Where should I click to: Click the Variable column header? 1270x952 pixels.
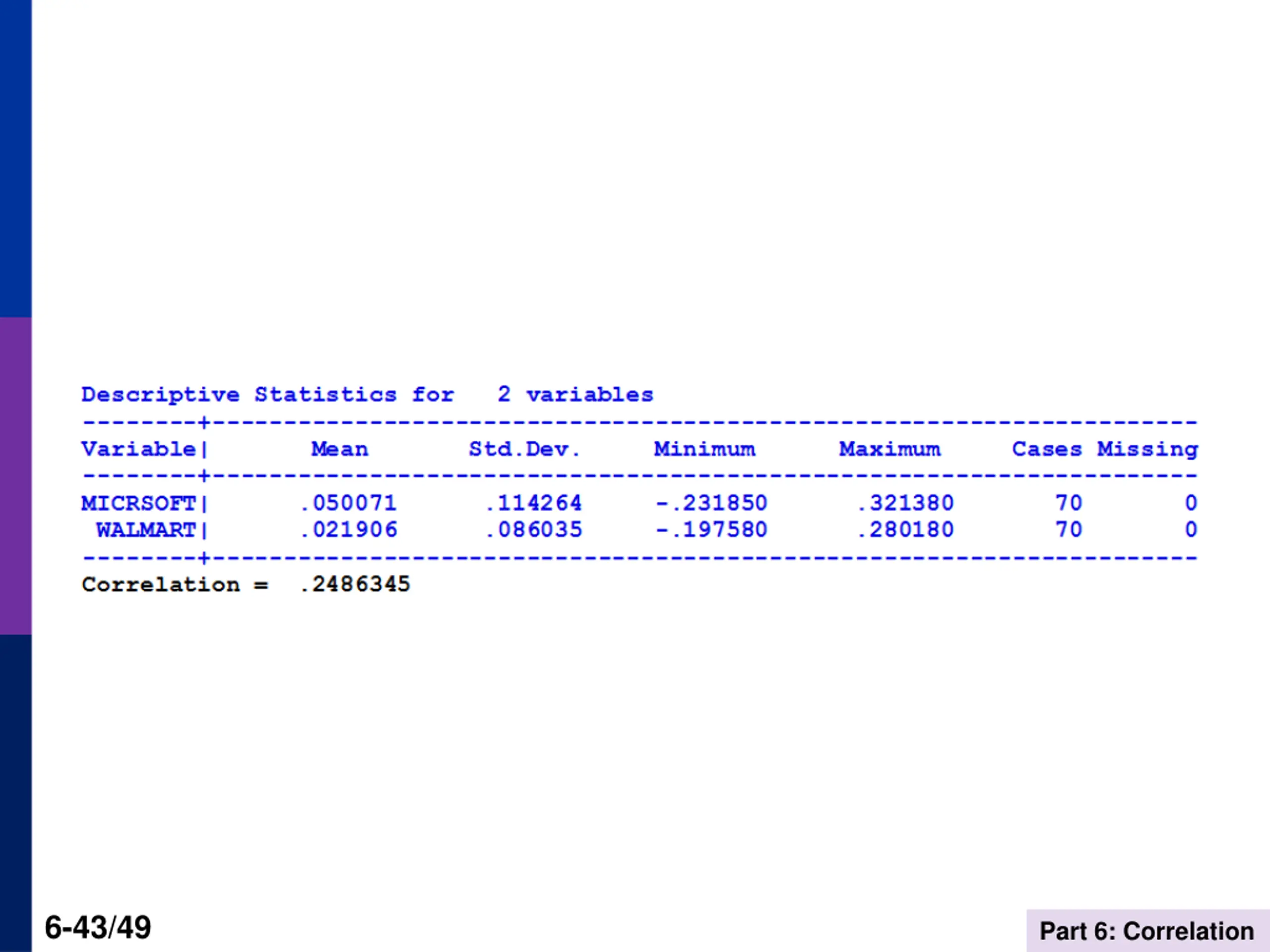coord(138,449)
